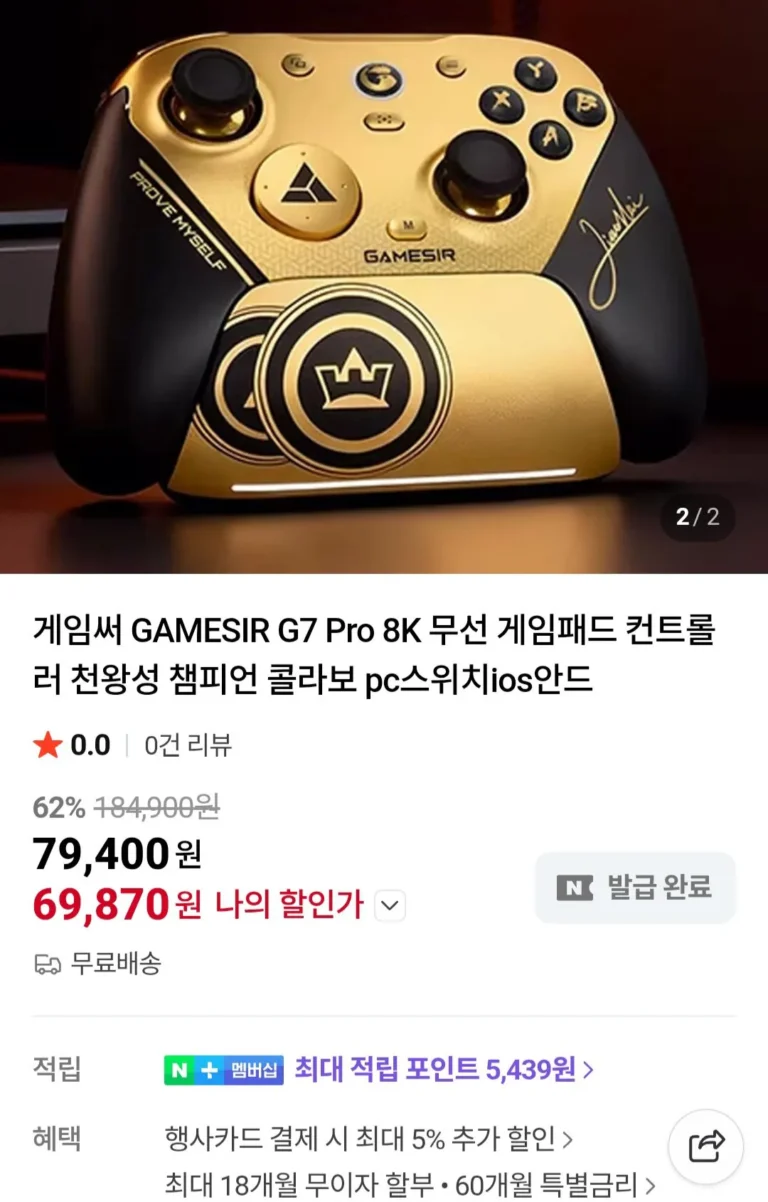Image resolution: width=768 pixels, height=1202 pixels.
Task: Click the 발급 완료 coupon button
Action: pyautogui.click(x=635, y=887)
